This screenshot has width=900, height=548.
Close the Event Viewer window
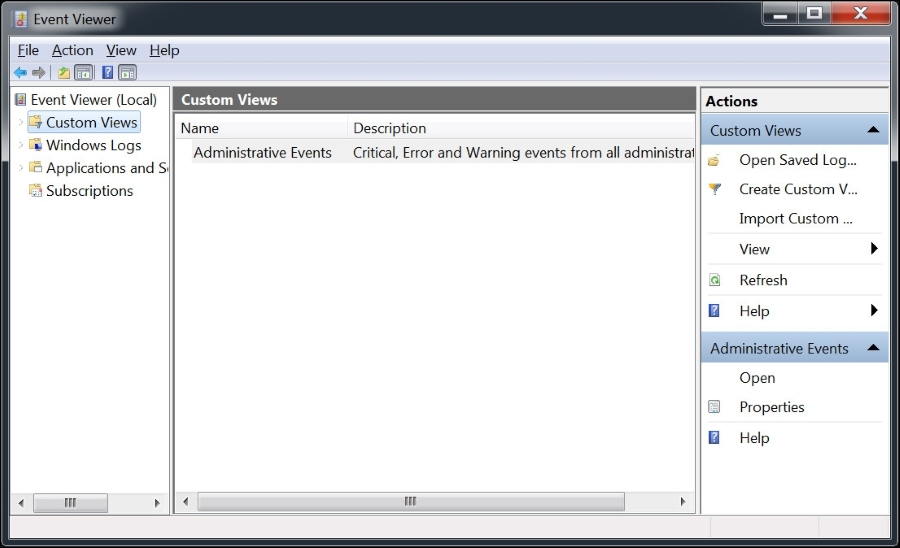[860, 14]
